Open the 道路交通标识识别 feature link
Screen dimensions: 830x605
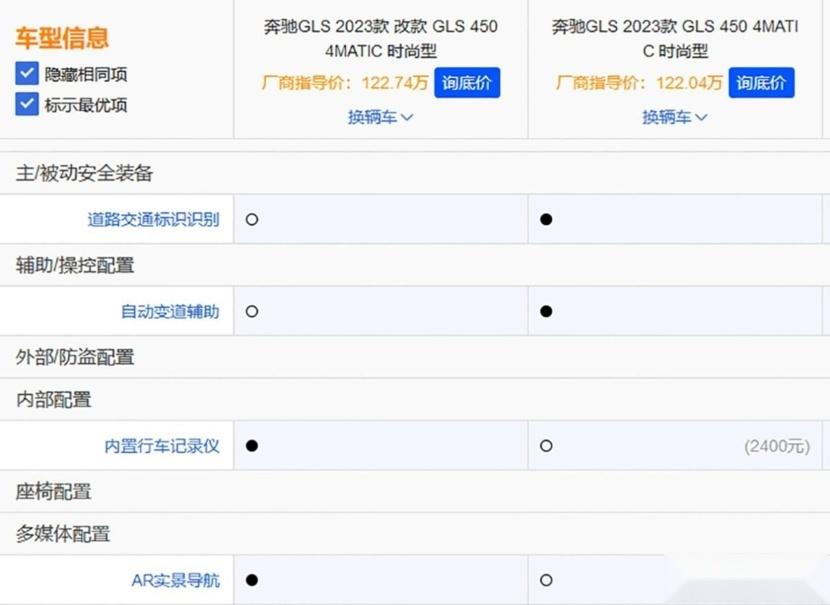coord(154,219)
